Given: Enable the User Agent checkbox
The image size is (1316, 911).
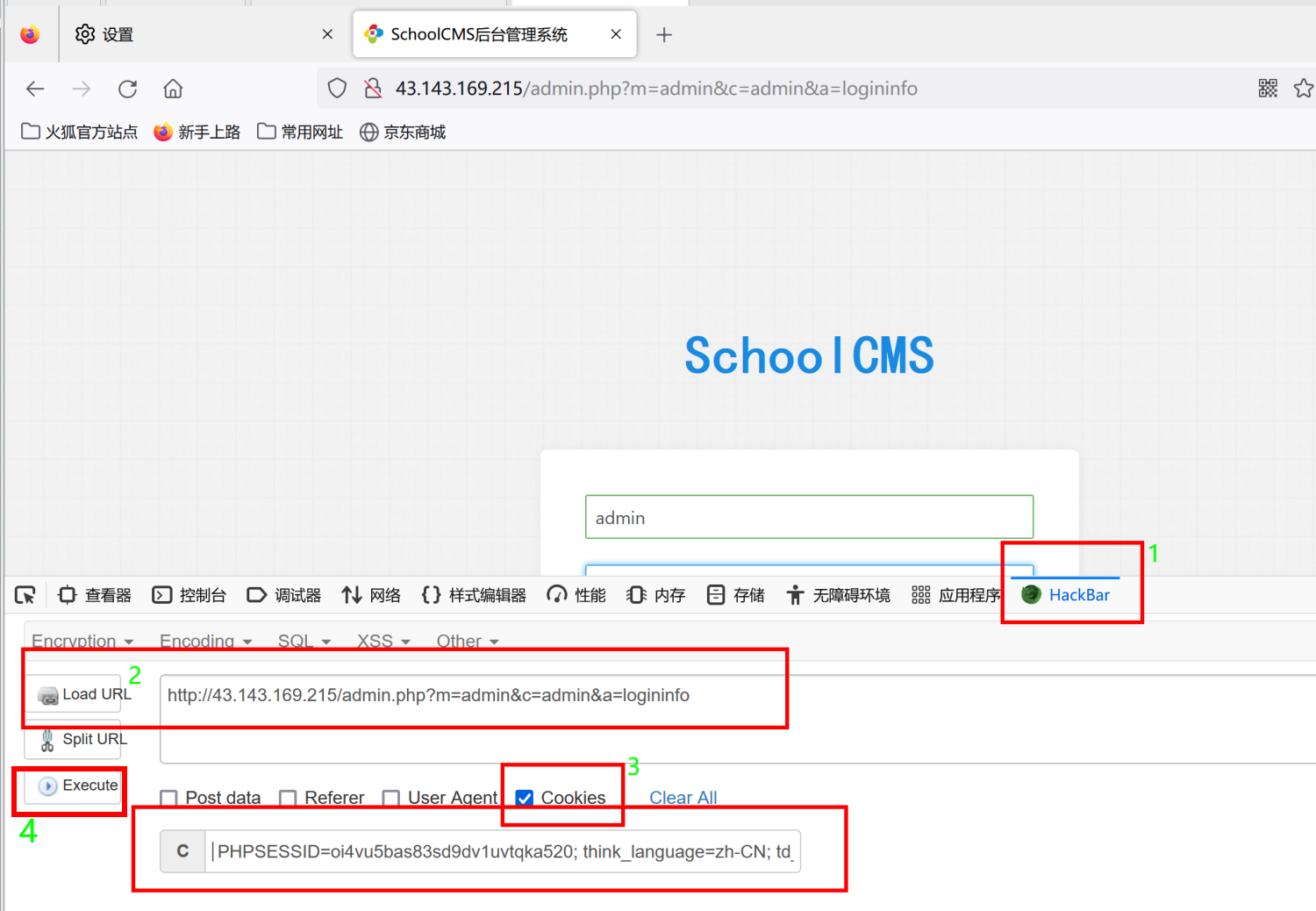Looking at the screenshot, I should point(391,798).
